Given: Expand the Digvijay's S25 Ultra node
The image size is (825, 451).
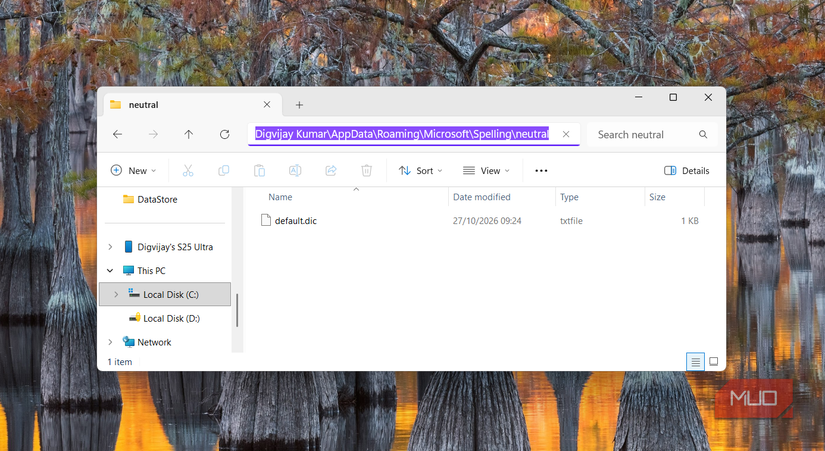Looking at the screenshot, I should (x=110, y=247).
